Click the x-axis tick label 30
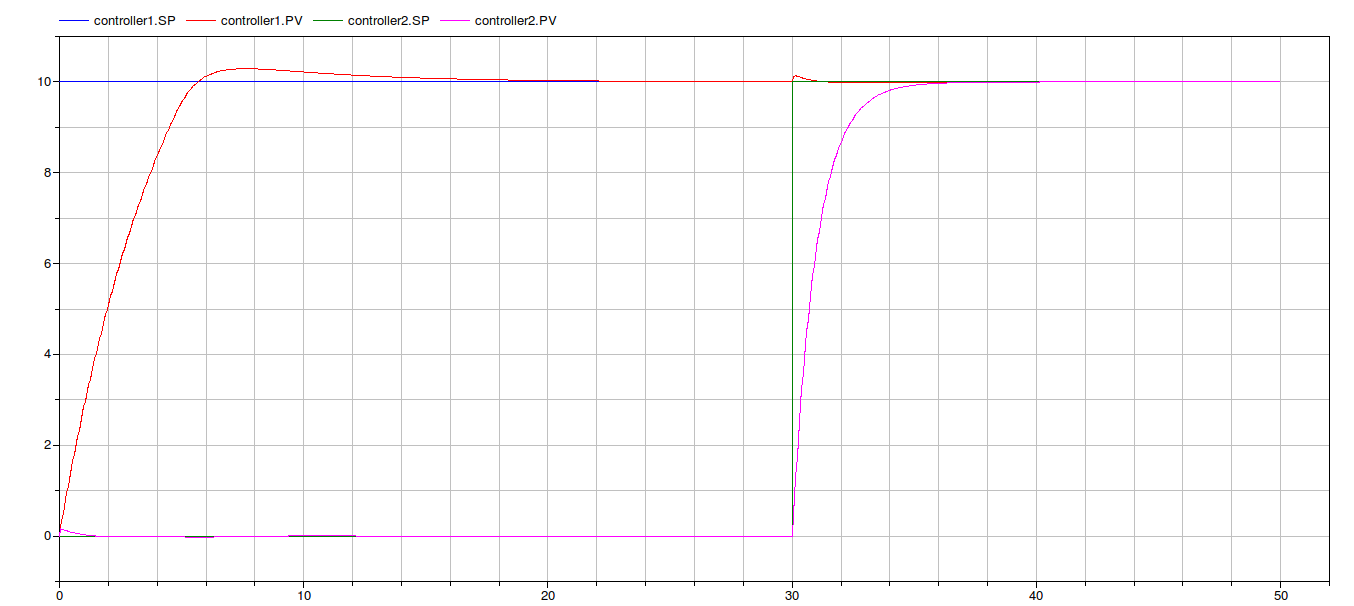This screenshot has height=606, width=1354. pyautogui.click(x=792, y=595)
